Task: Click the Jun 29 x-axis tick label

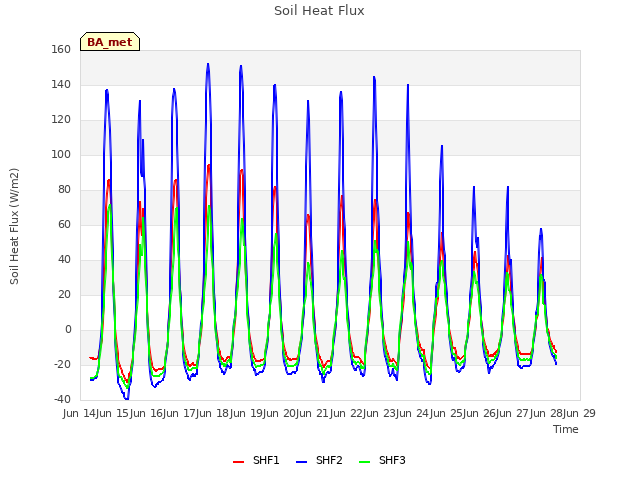Action: pos(581,413)
